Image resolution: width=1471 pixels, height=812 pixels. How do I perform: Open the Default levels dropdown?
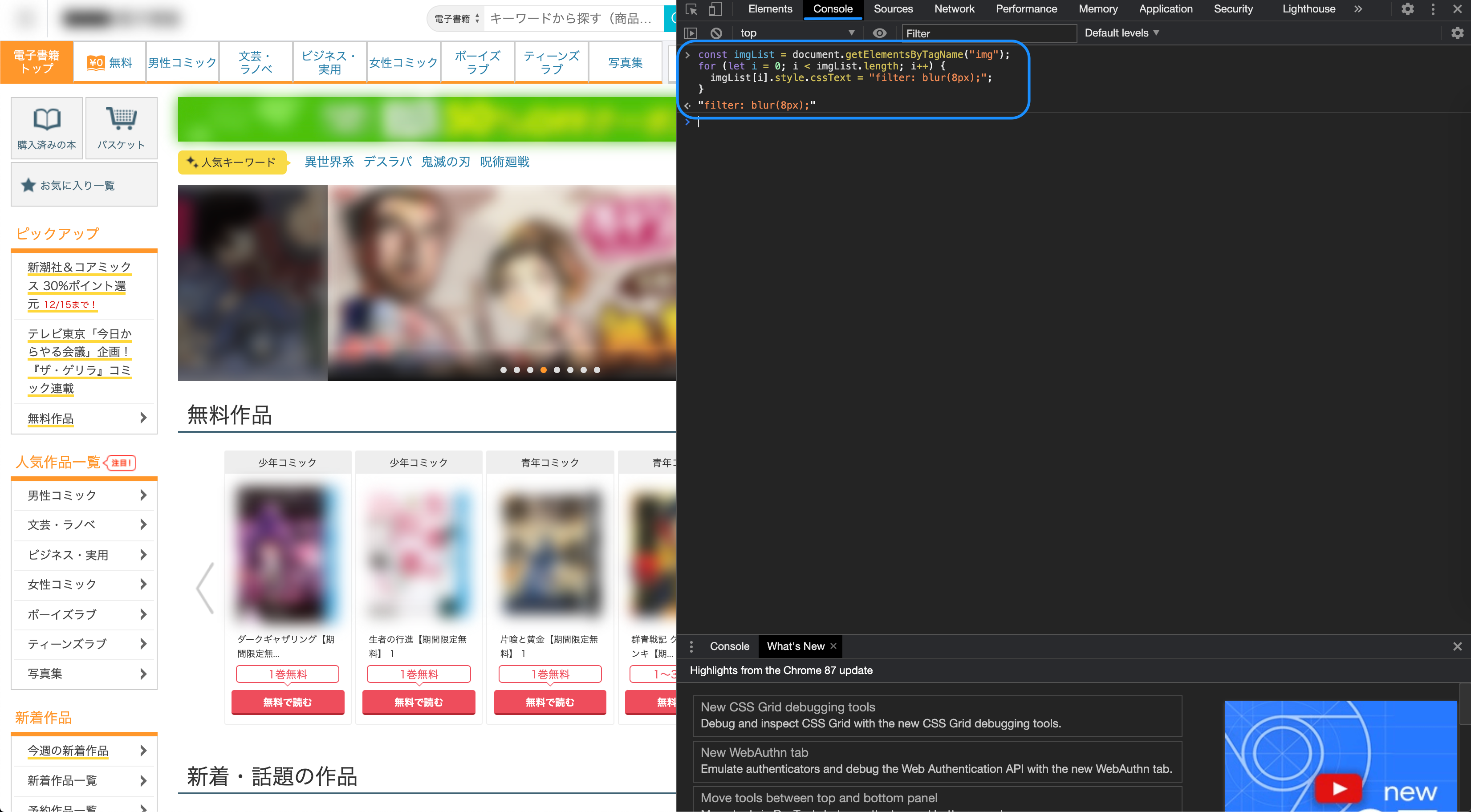pyautogui.click(x=1121, y=32)
